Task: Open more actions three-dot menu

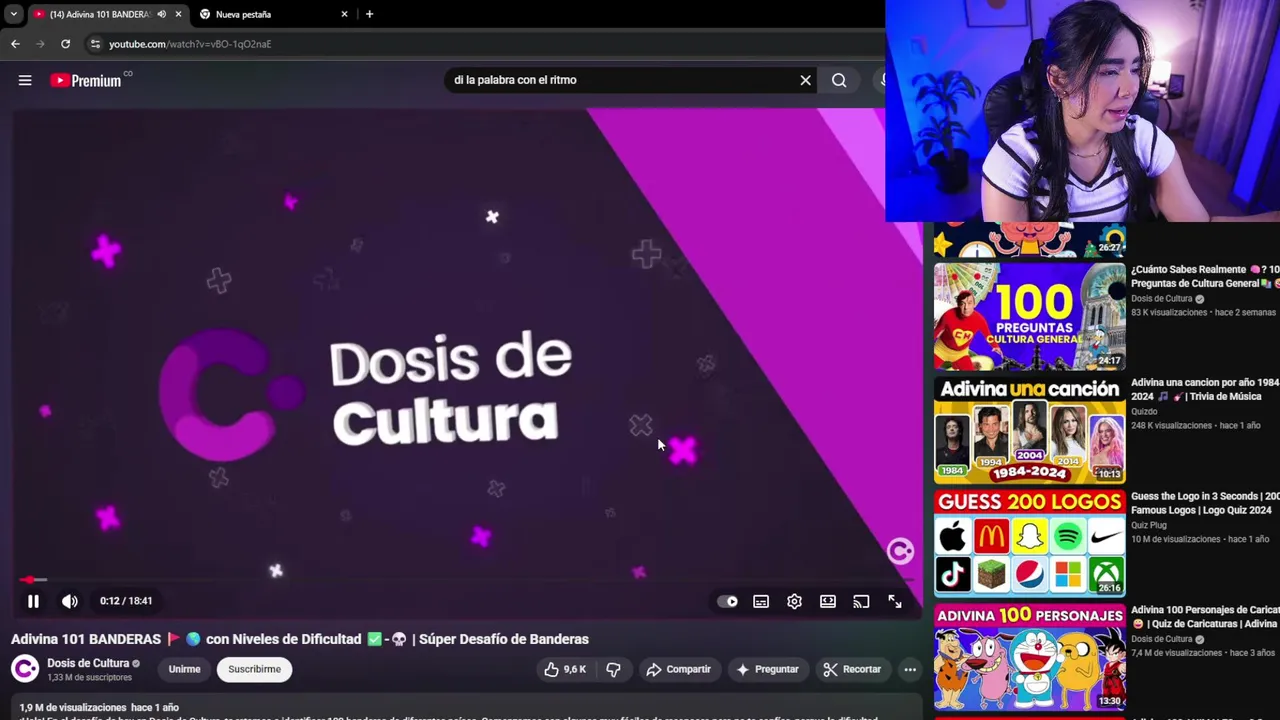Action: pos(910,669)
